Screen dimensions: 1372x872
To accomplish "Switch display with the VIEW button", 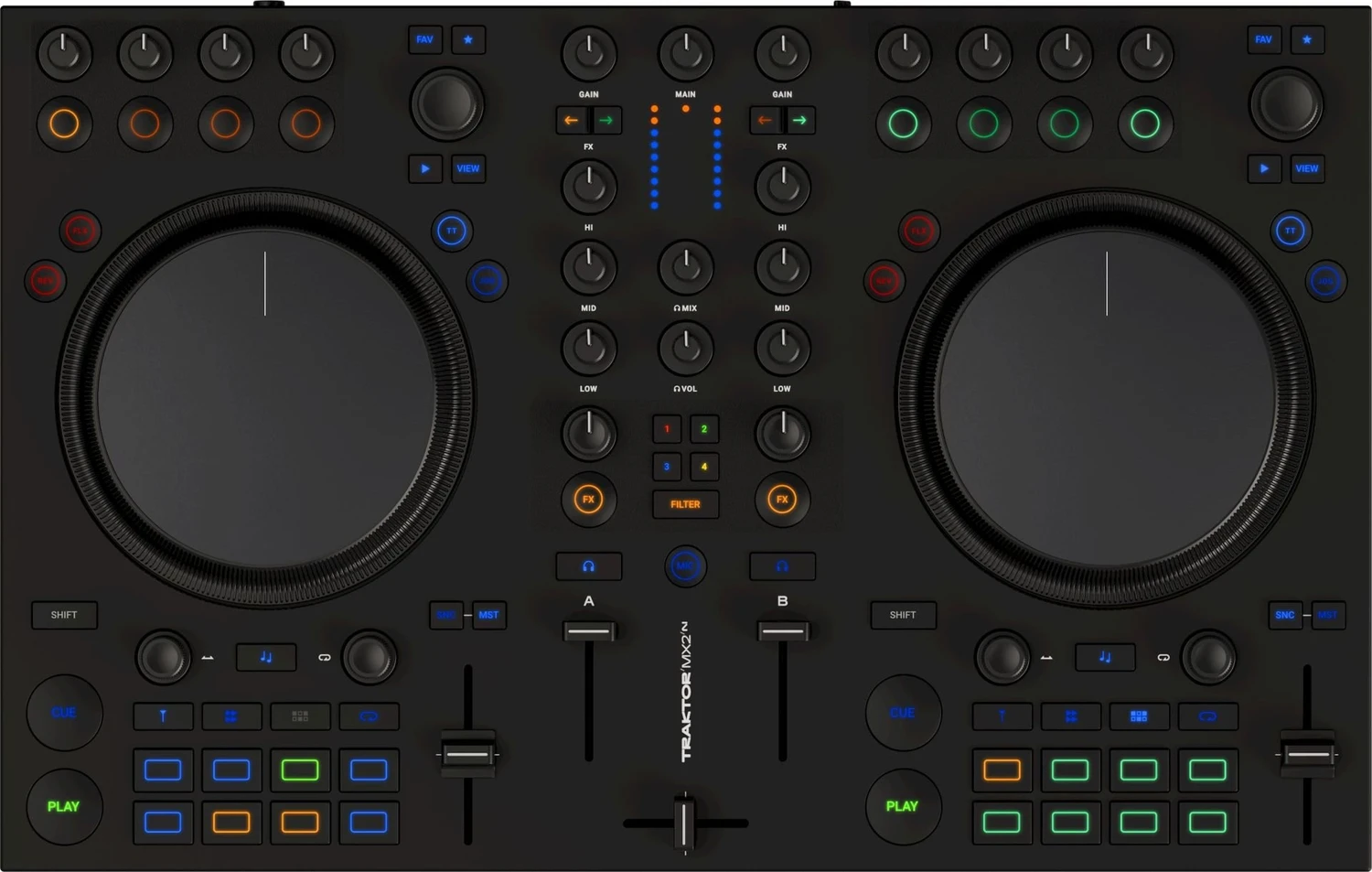I will pos(468,168).
